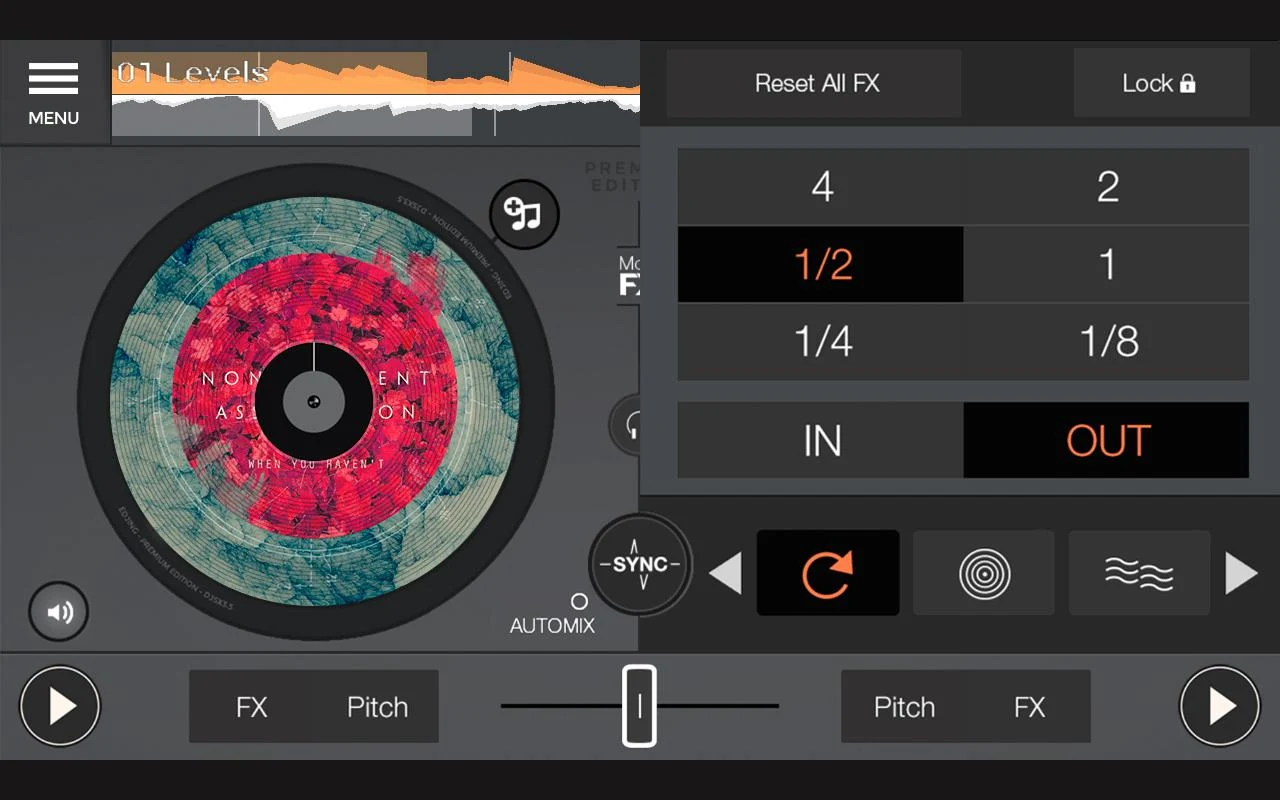Open left deck Pitch tab
This screenshot has width=1280, height=800.
coord(377,707)
